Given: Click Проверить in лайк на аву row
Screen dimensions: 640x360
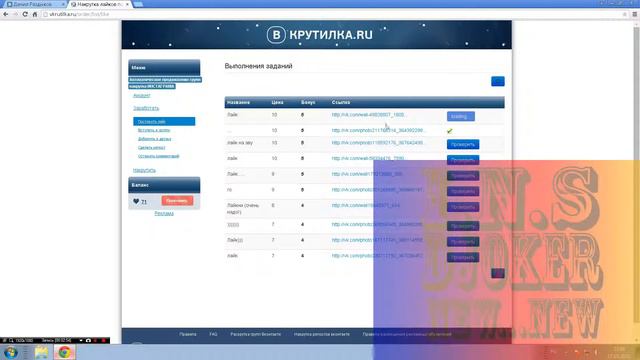Looking at the screenshot, I should point(463,144).
